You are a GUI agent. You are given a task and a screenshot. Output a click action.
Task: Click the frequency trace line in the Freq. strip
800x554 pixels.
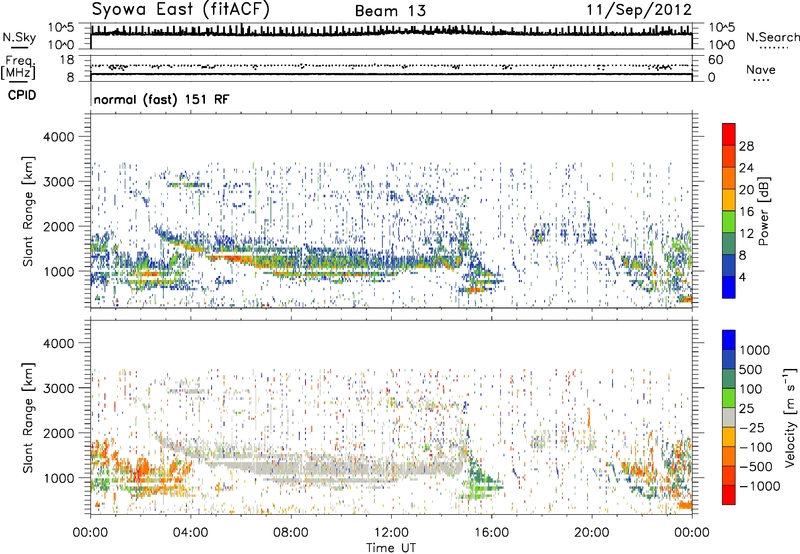click(391, 74)
